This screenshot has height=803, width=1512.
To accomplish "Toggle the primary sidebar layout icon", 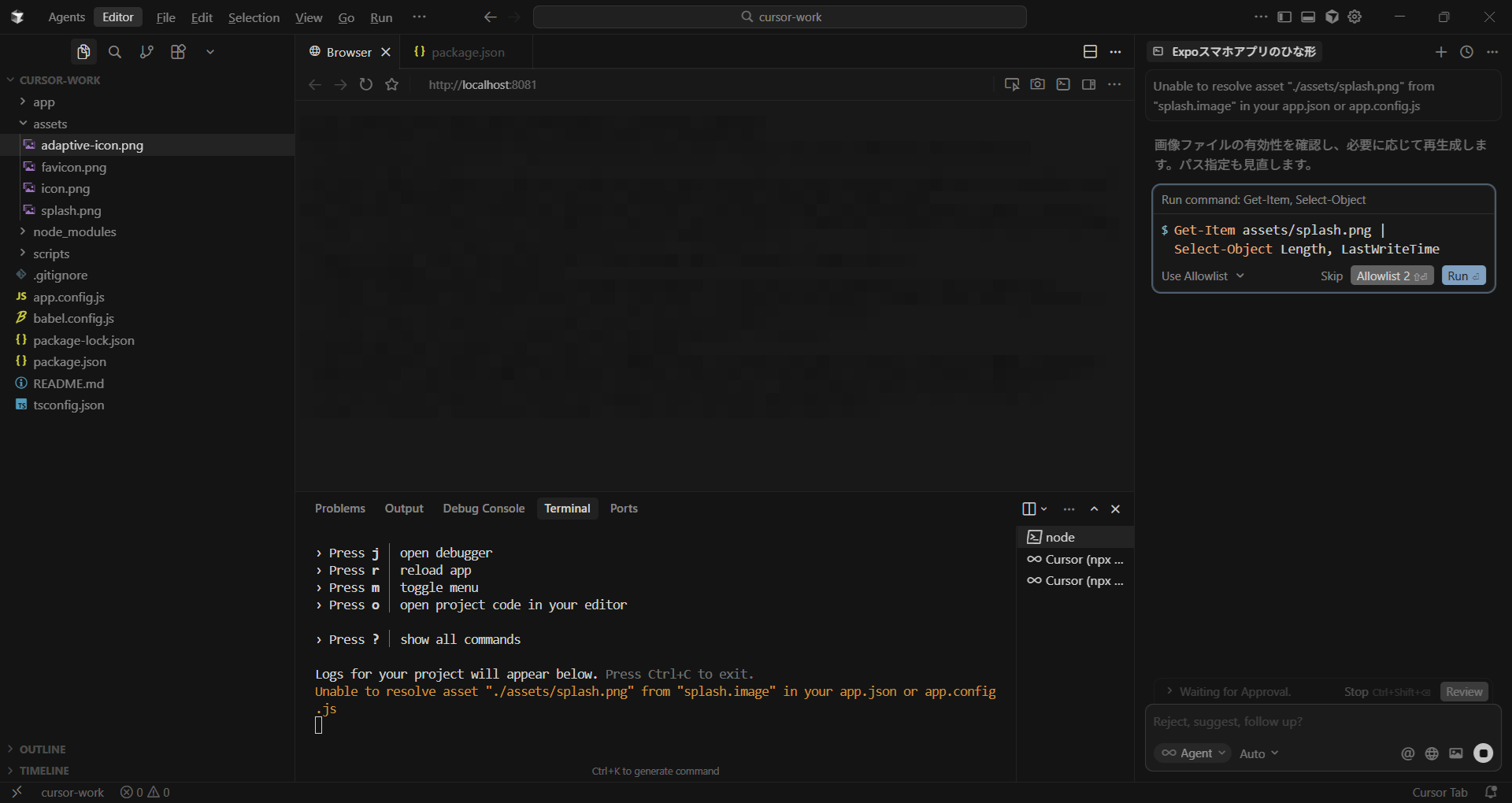I will (1284, 17).
